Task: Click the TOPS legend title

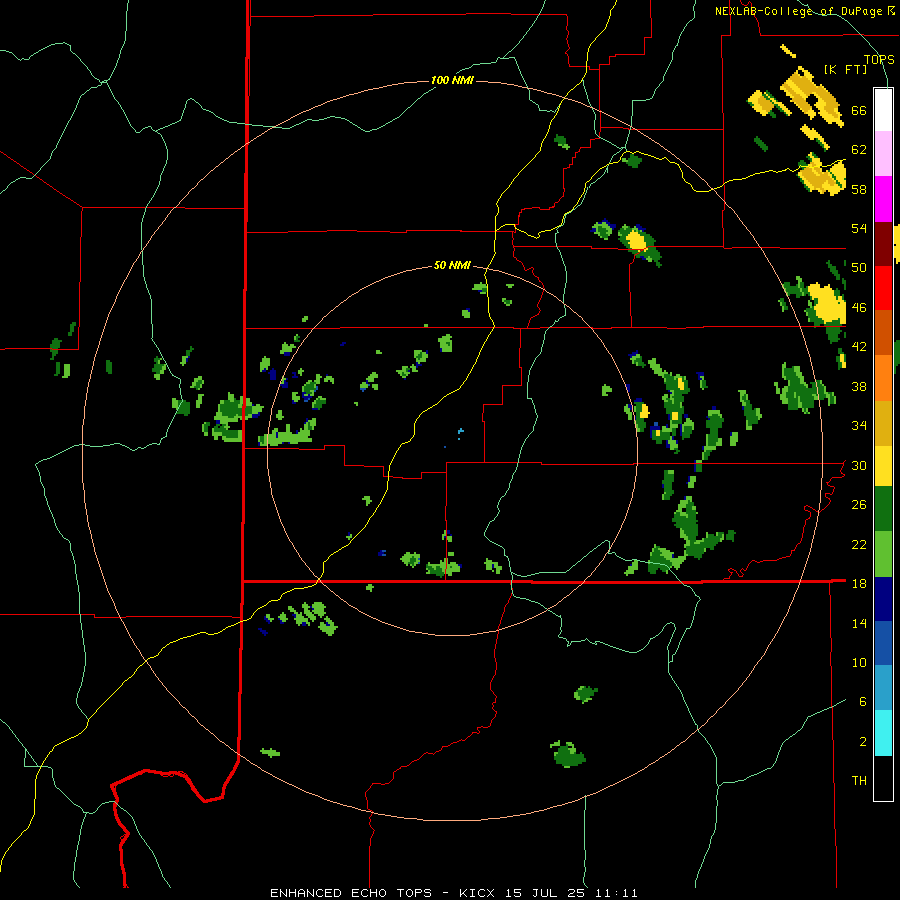Action: [879, 60]
